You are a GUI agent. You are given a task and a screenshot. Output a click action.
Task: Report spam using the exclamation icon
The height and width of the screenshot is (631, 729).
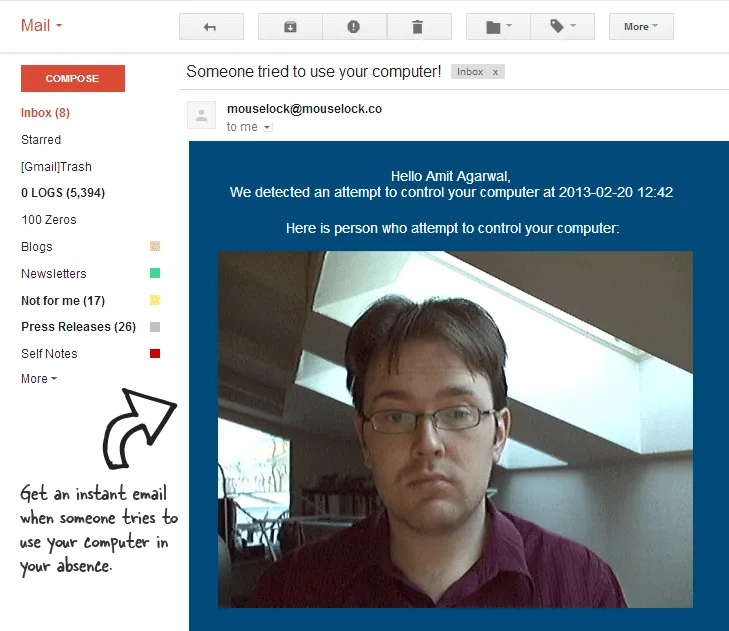tap(353, 27)
